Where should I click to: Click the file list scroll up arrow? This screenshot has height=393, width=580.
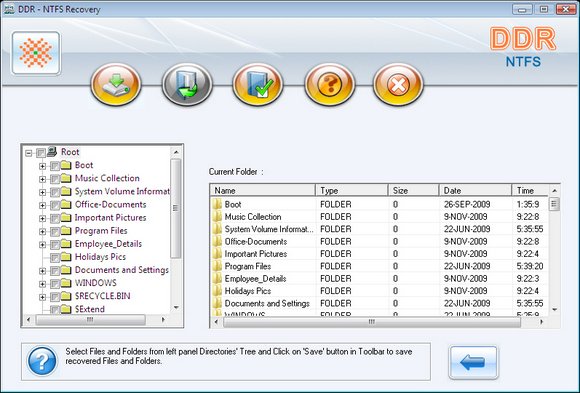click(x=554, y=191)
